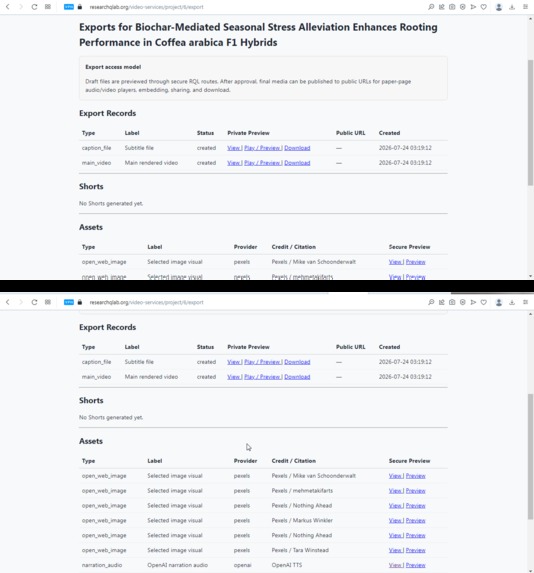
Task: View the OpenAI narration audio asset
Action: point(395,565)
